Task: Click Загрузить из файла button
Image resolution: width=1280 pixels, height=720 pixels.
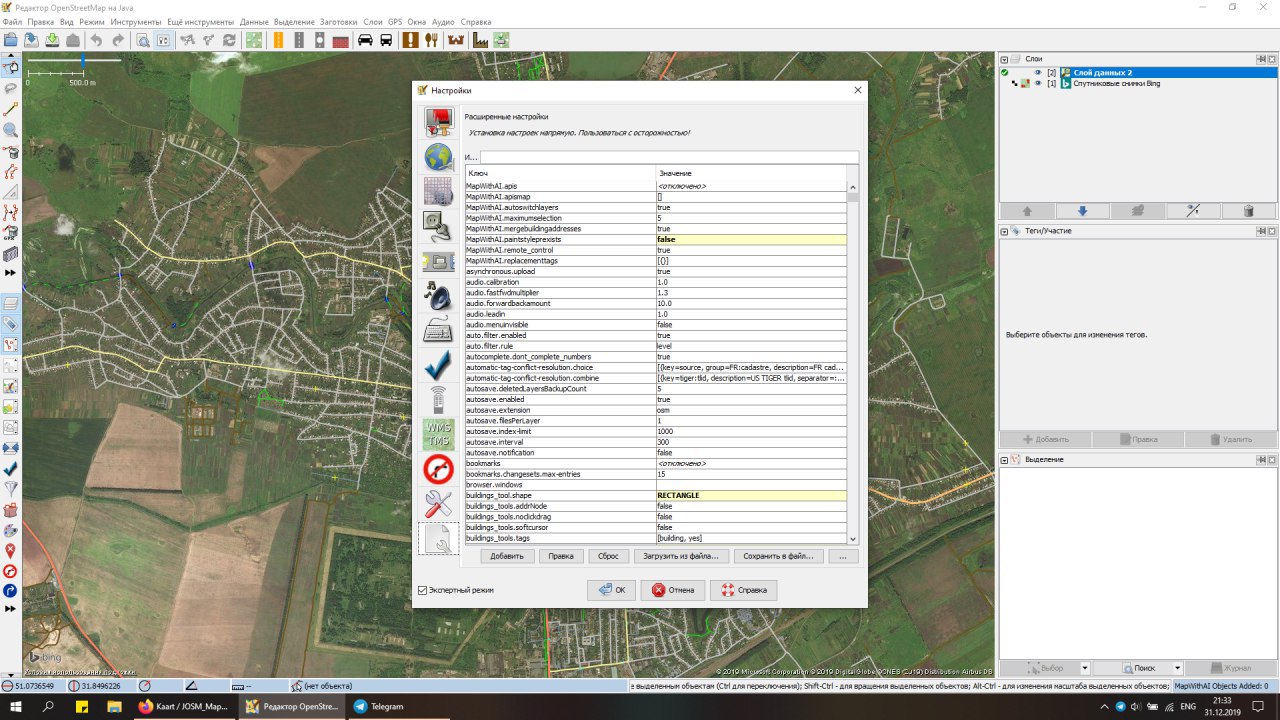Action: click(682, 556)
